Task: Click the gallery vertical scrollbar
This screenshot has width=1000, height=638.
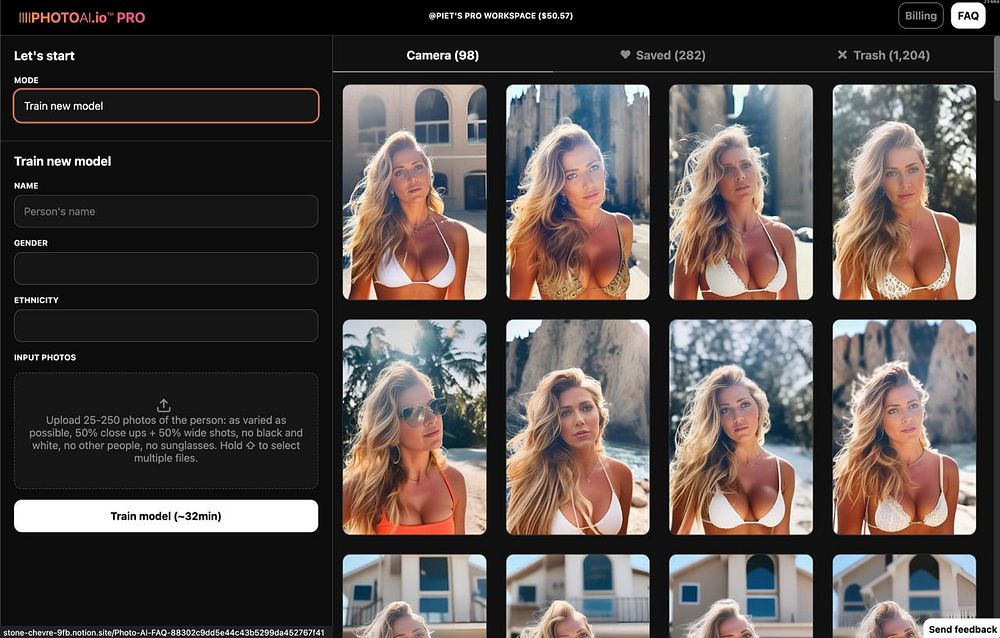Action: 996,69
